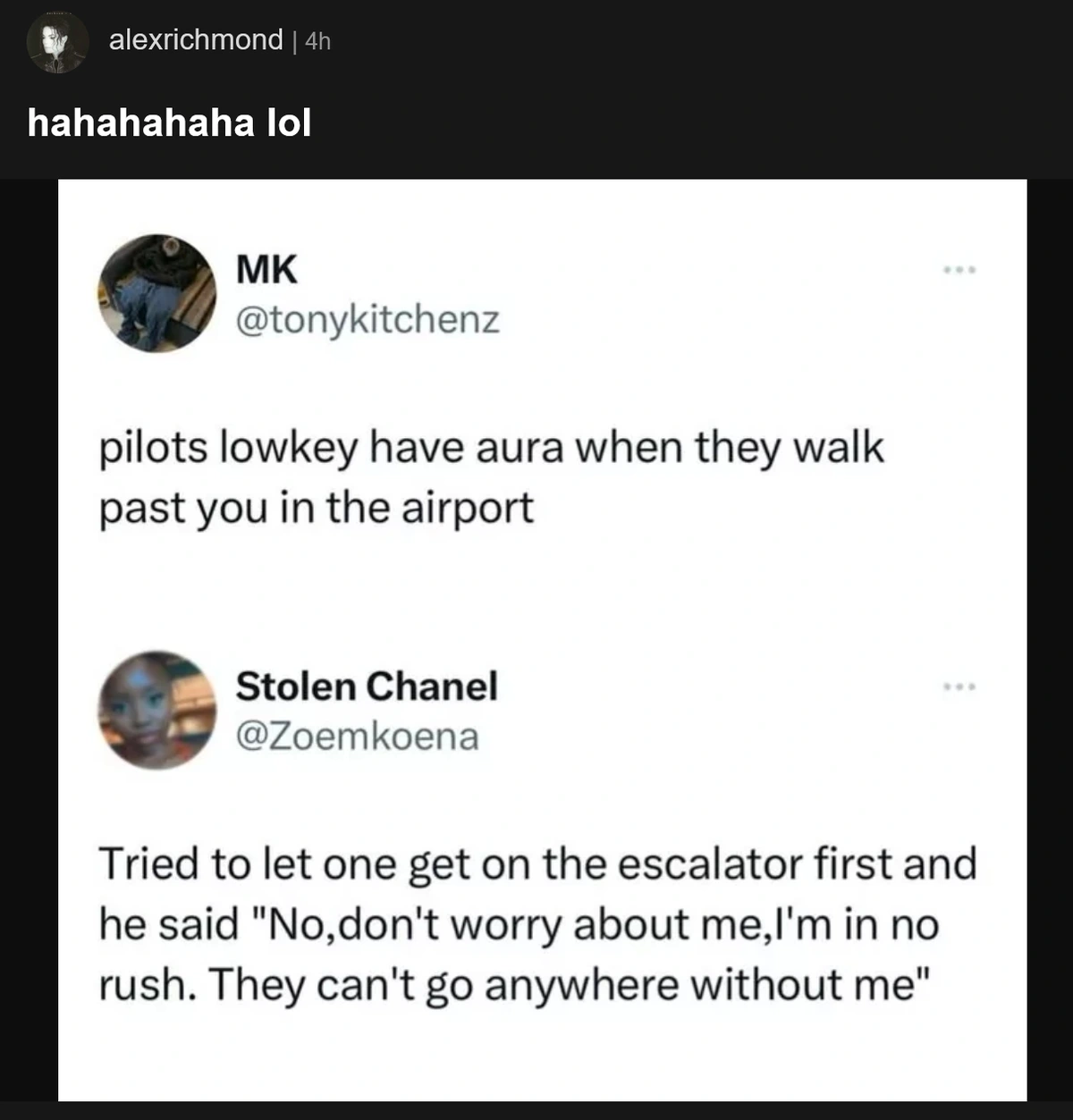Click the 4h post timestamp
The height and width of the screenshot is (1120, 1073).
tap(317, 41)
